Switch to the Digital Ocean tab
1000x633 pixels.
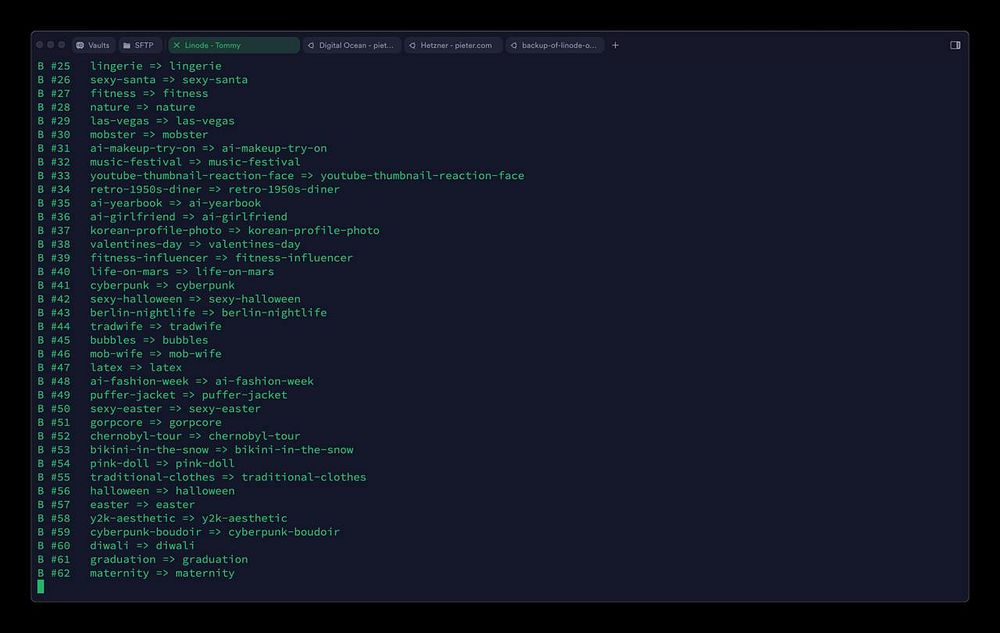[x=351, y=45]
